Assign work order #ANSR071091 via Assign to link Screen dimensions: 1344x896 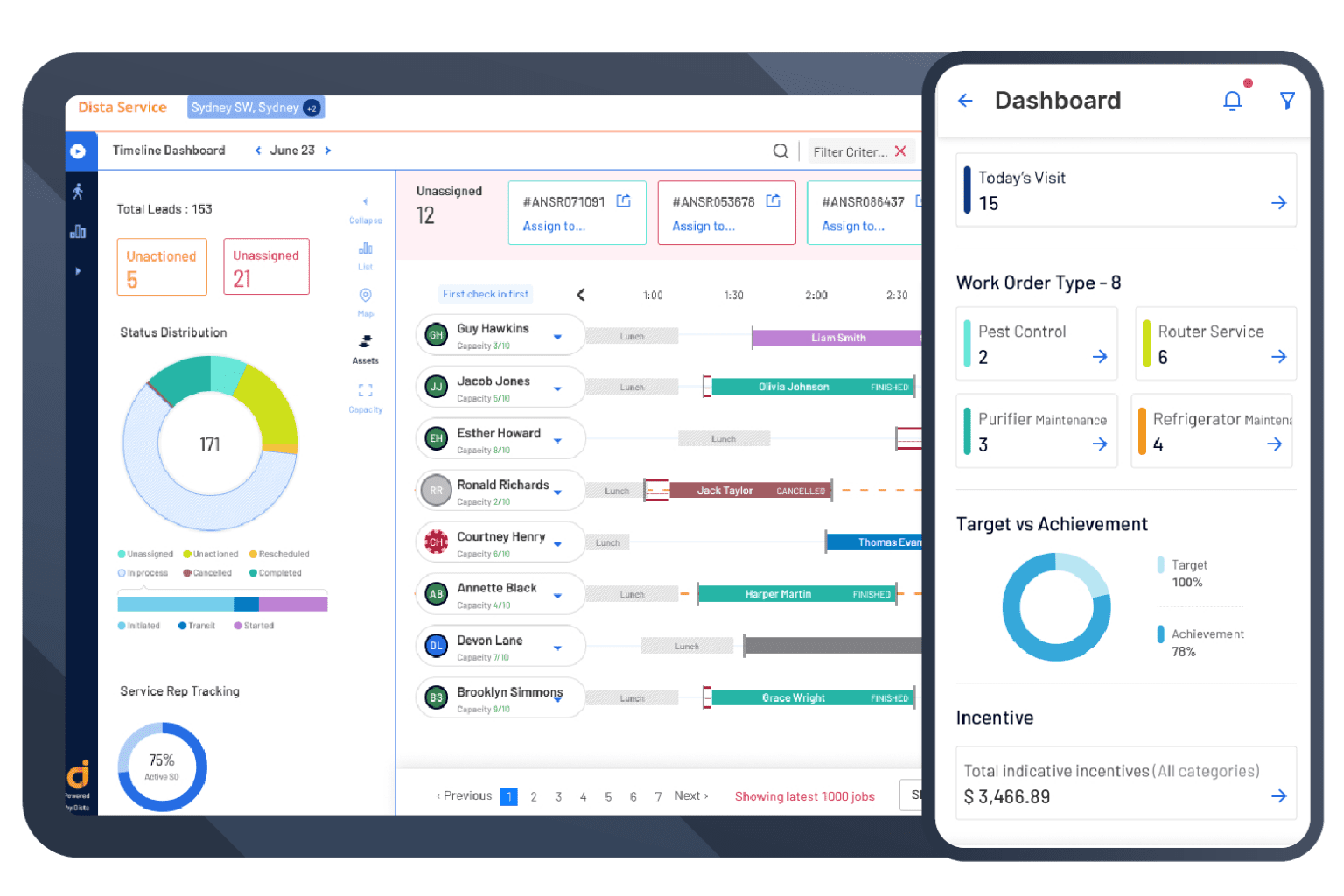[553, 226]
